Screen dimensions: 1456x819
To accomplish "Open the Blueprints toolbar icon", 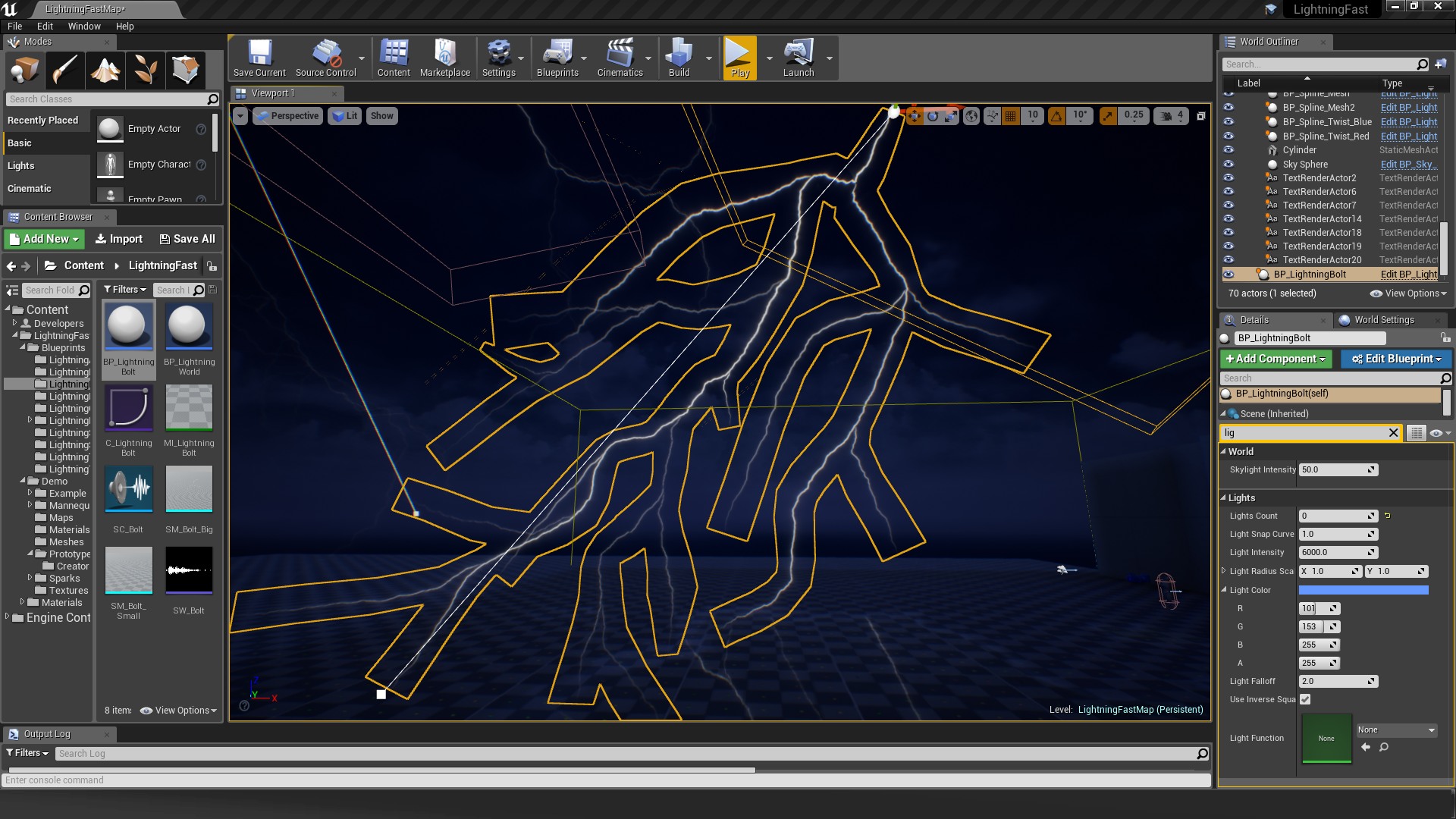I will pyautogui.click(x=557, y=58).
